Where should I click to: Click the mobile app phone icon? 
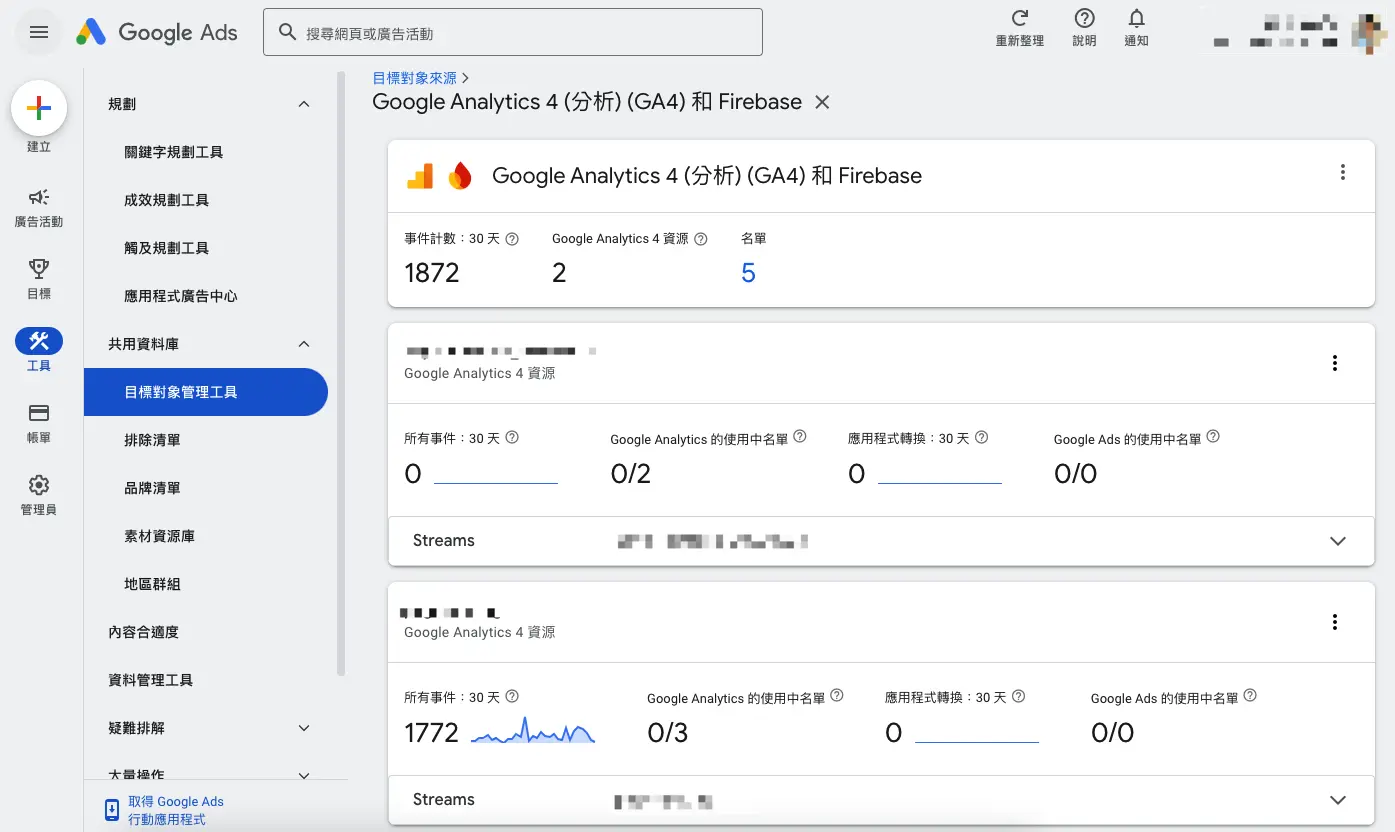(x=112, y=810)
